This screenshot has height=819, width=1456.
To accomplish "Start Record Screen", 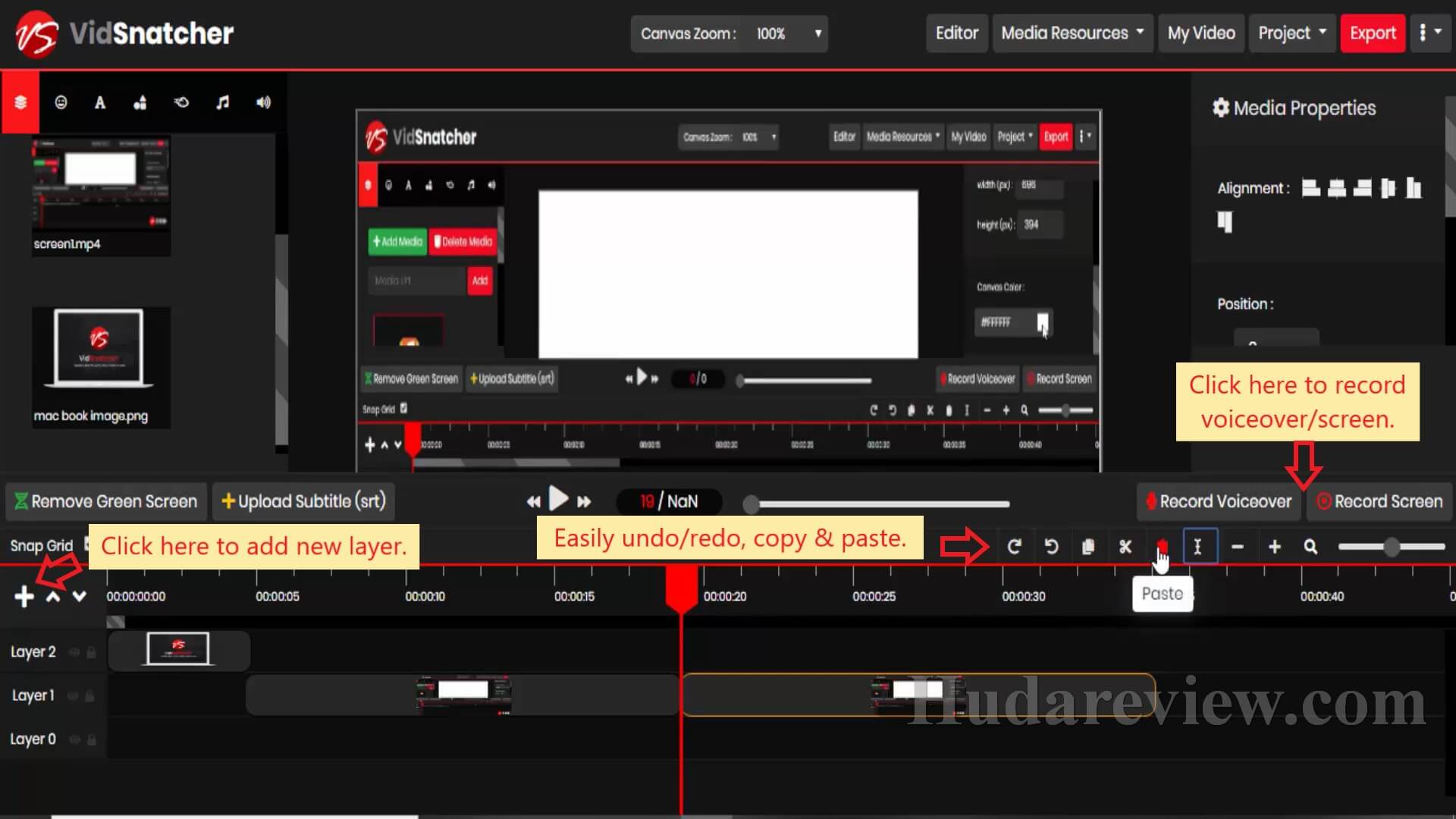I will click(1379, 501).
